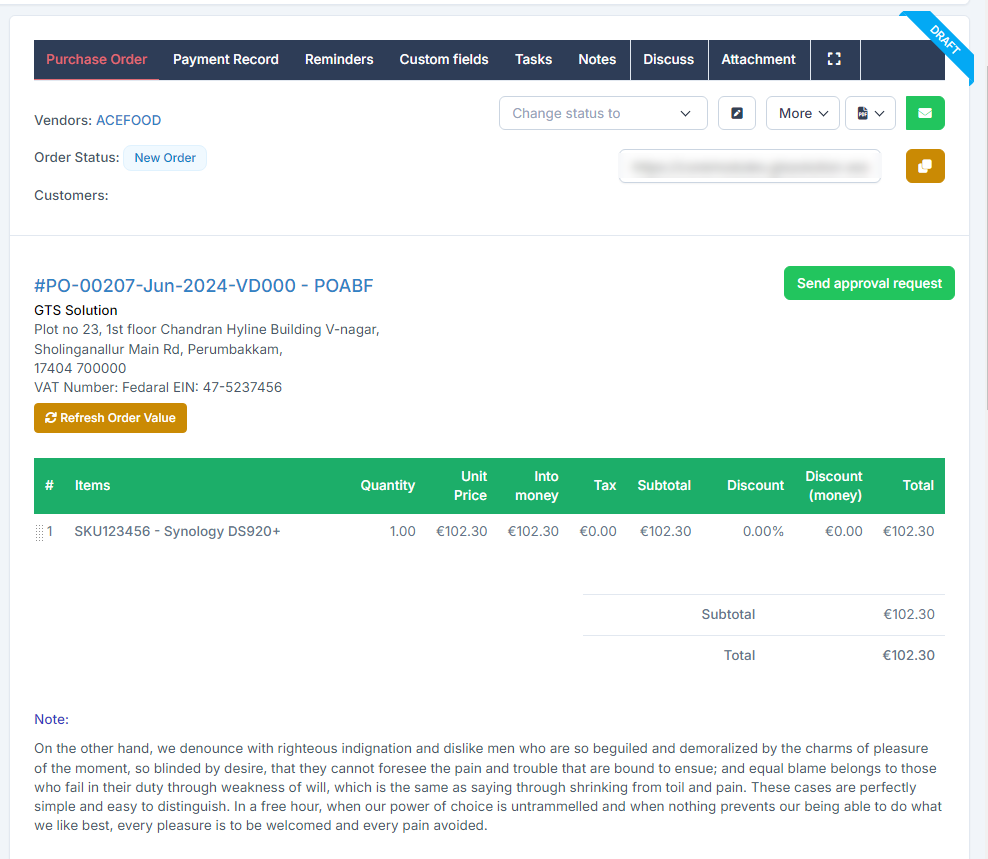
Task: Click the orange copy link icon button
Action: click(925, 166)
